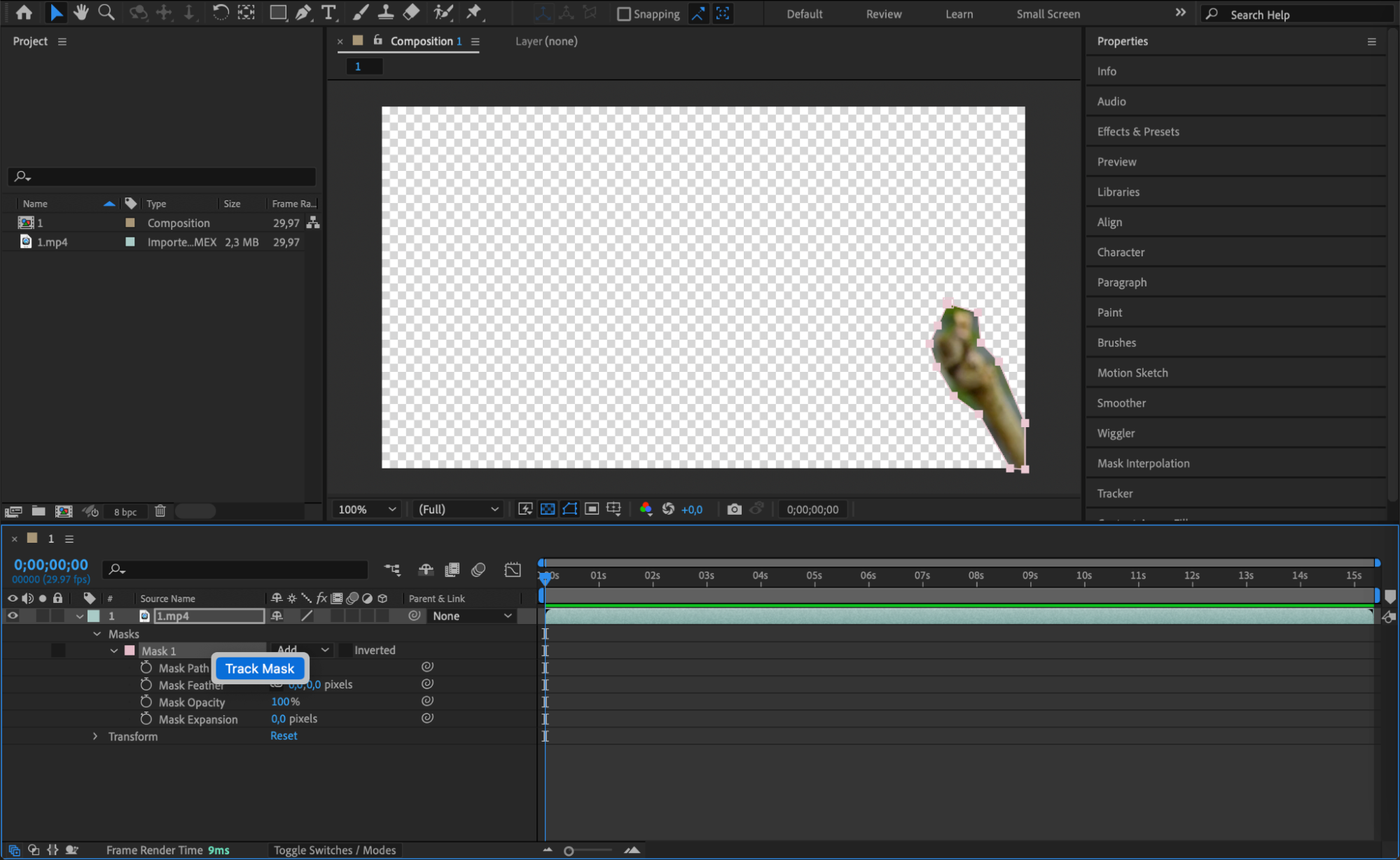Select the Eraser tool
Image resolution: width=1400 pixels, height=860 pixels.
[412, 13]
